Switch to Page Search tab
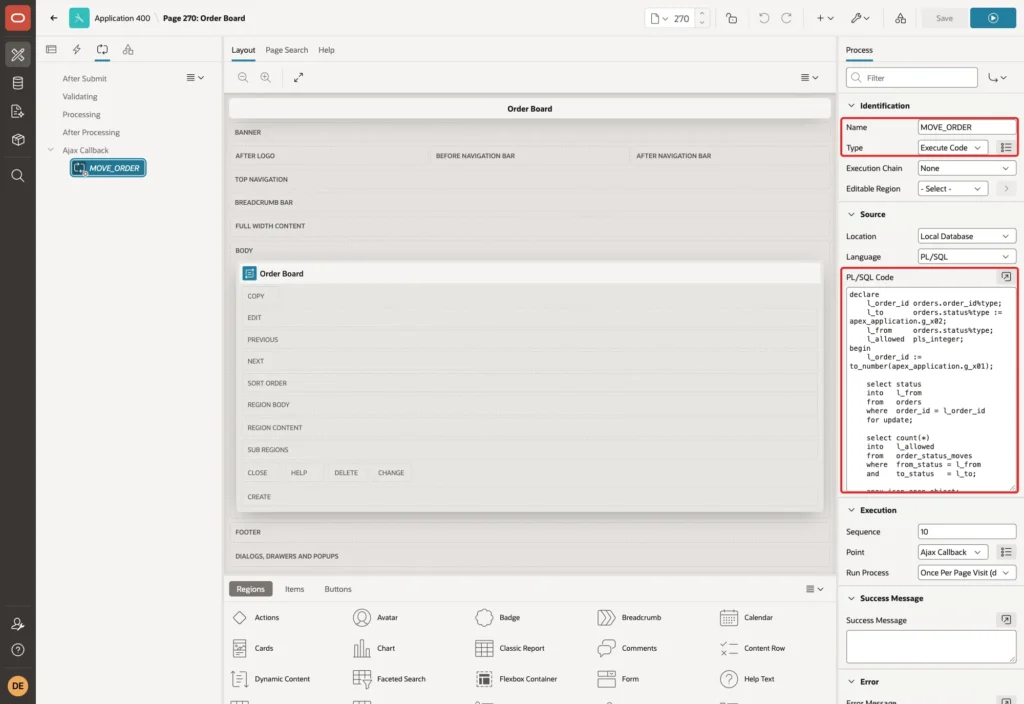Image resolution: width=1024 pixels, height=704 pixels. coord(286,50)
